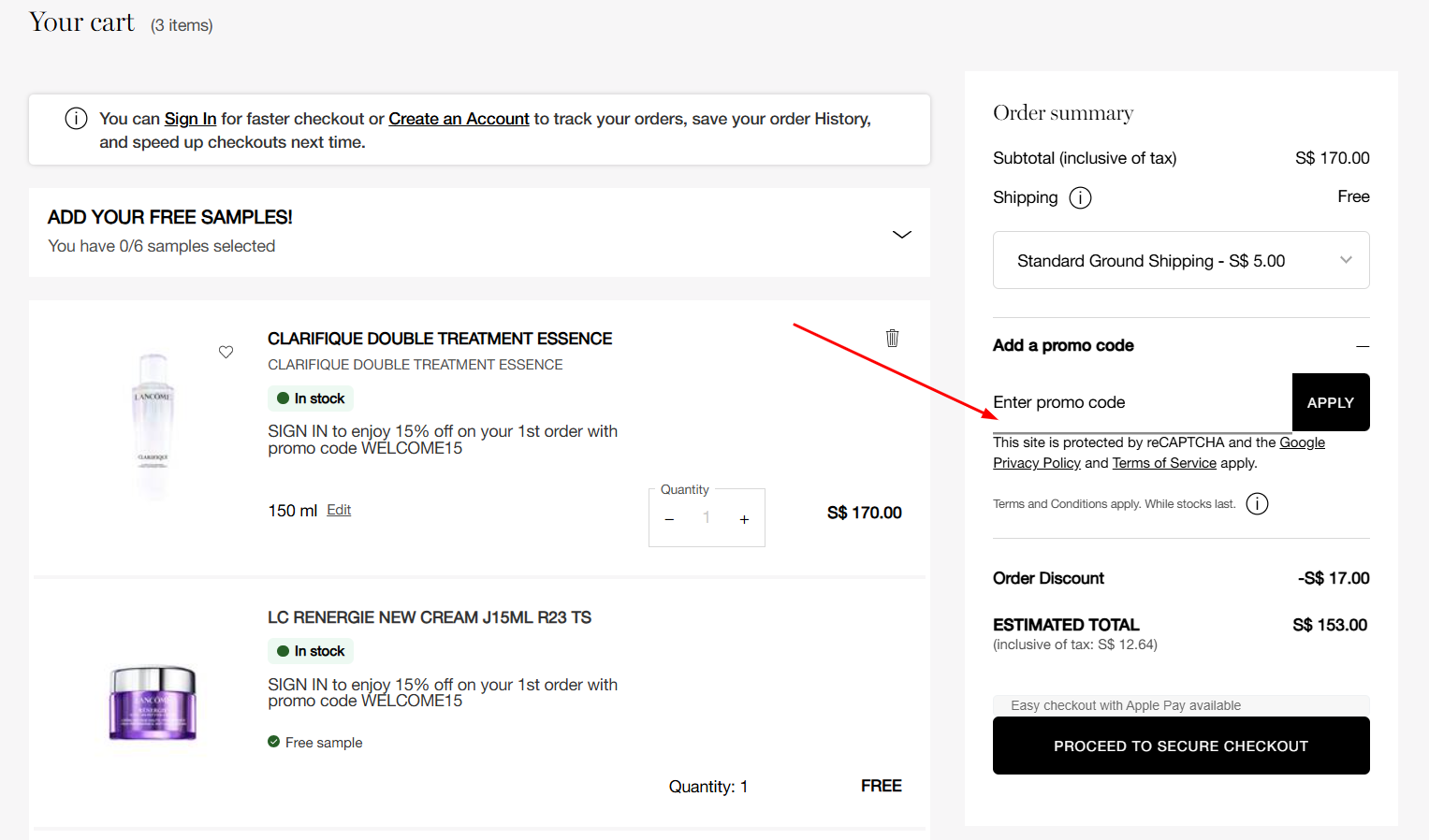The image size is (1429, 840).
Task: Open Standard Ground Shipping dropdown
Action: [x=1180, y=260]
